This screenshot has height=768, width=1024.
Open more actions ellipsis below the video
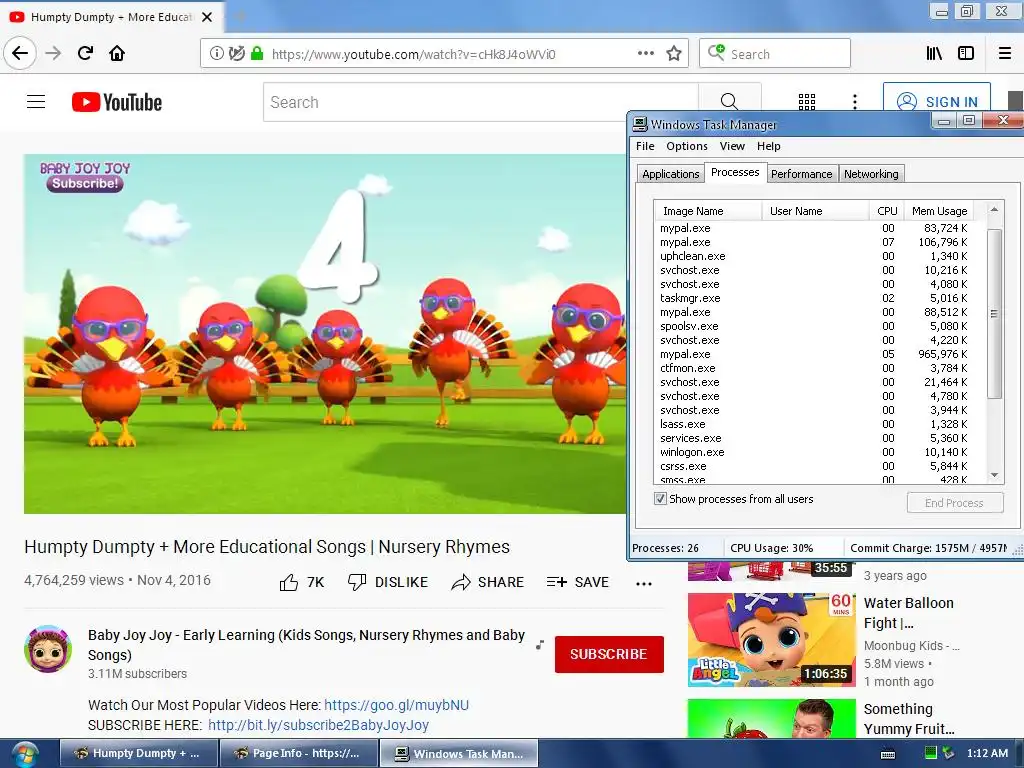644,584
